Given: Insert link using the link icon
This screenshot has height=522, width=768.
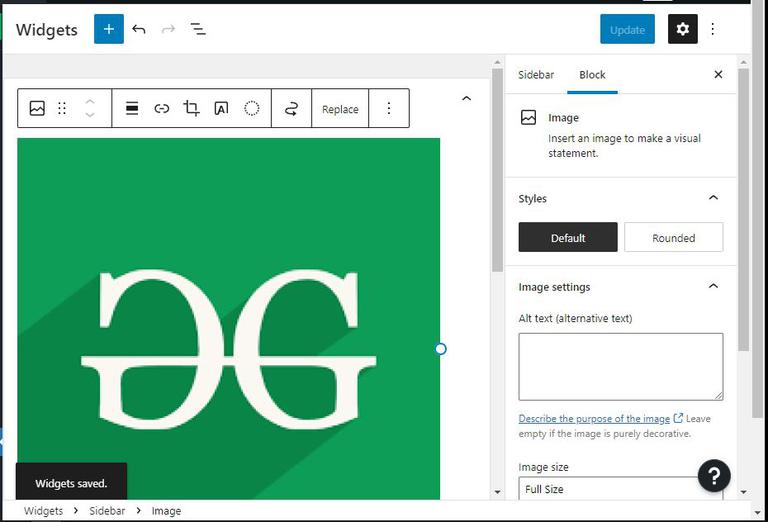Looking at the screenshot, I should pyautogui.click(x=162, y=108).
